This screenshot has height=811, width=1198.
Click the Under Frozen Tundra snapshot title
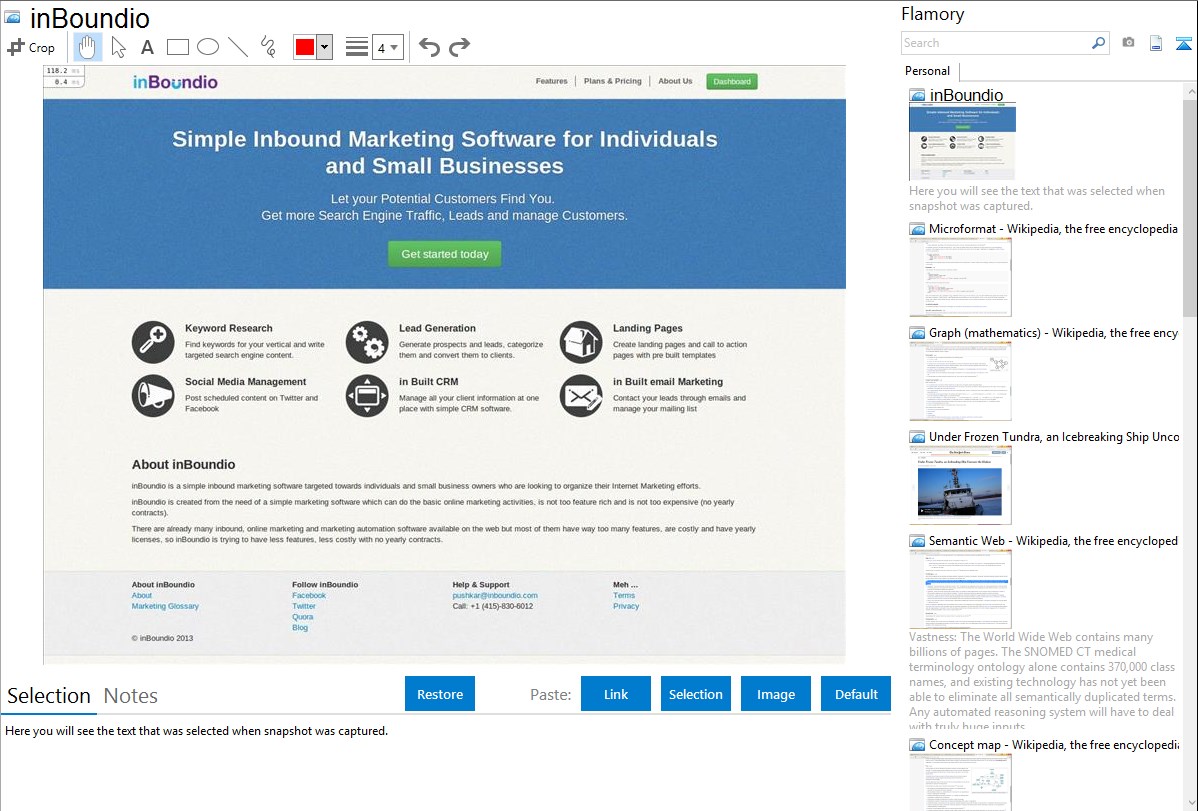[1054, 436]
